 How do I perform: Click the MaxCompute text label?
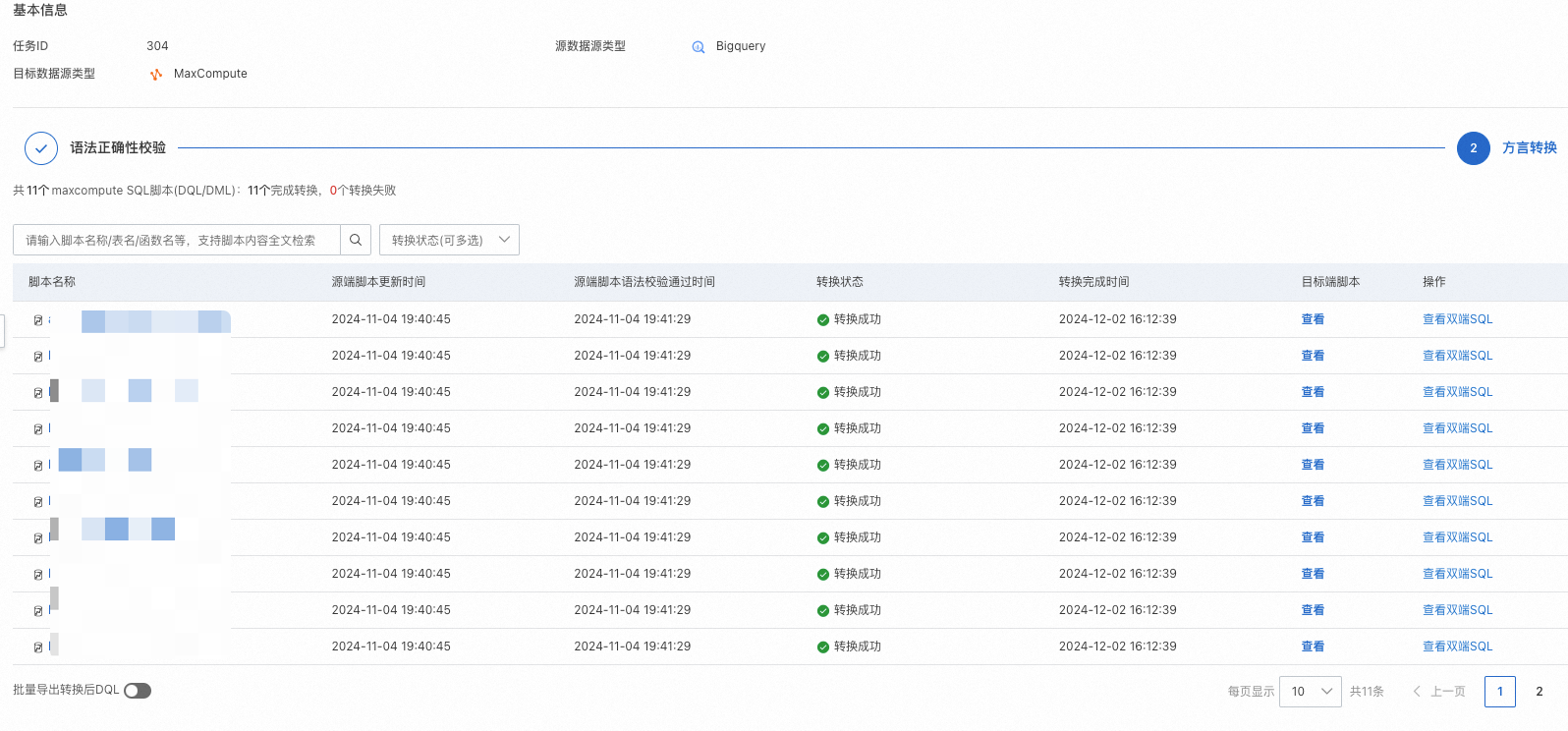[x=210, y=74]
